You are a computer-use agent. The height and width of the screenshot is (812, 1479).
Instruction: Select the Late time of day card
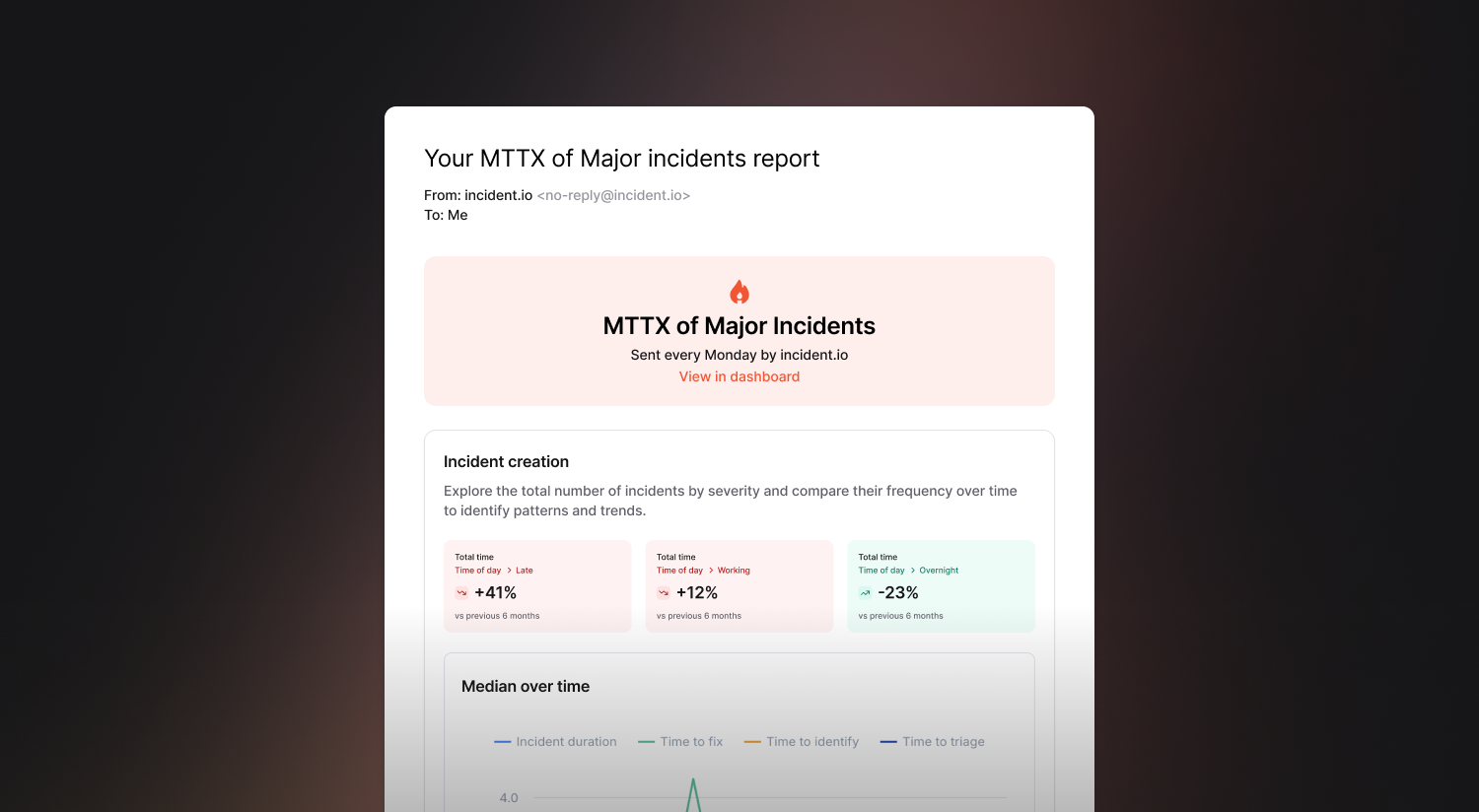click(537, 586)
